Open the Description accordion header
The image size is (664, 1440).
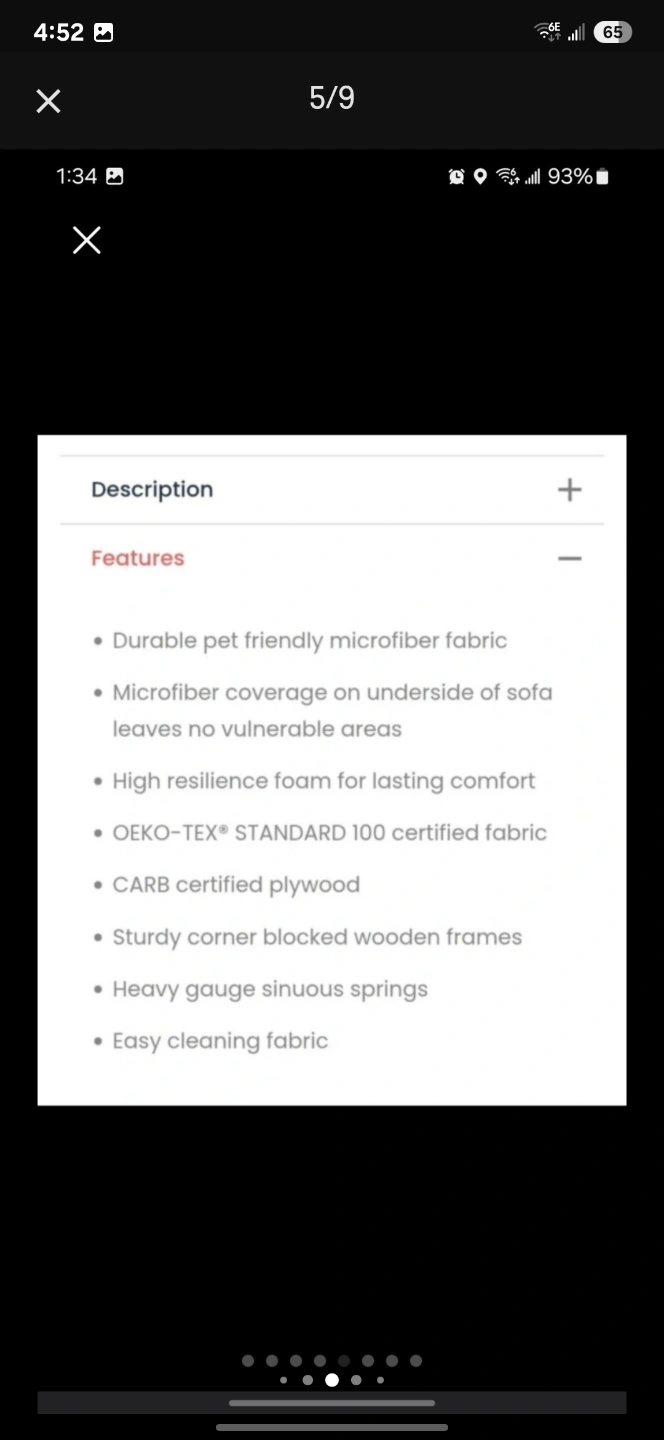click(x=152, y=489)
